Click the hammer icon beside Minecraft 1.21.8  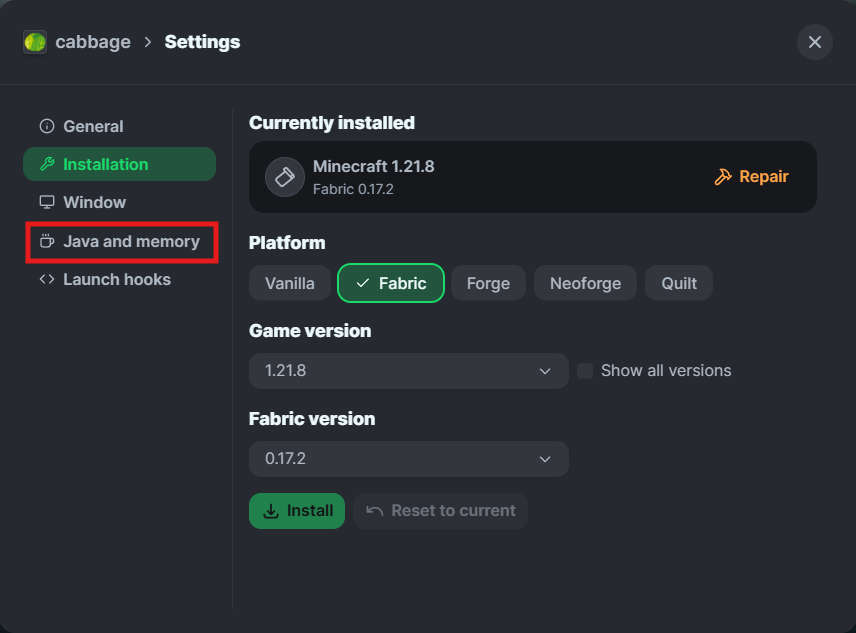[285, 177]
